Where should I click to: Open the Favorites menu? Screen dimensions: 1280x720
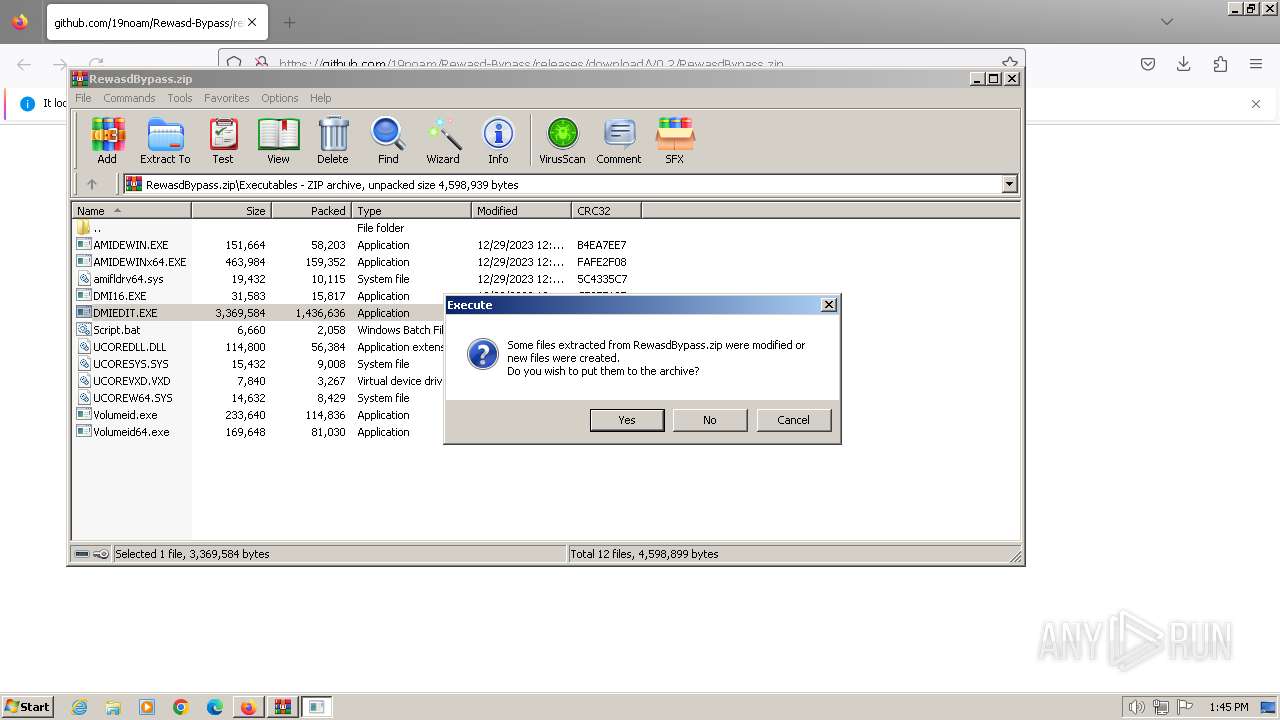[227, 98]
